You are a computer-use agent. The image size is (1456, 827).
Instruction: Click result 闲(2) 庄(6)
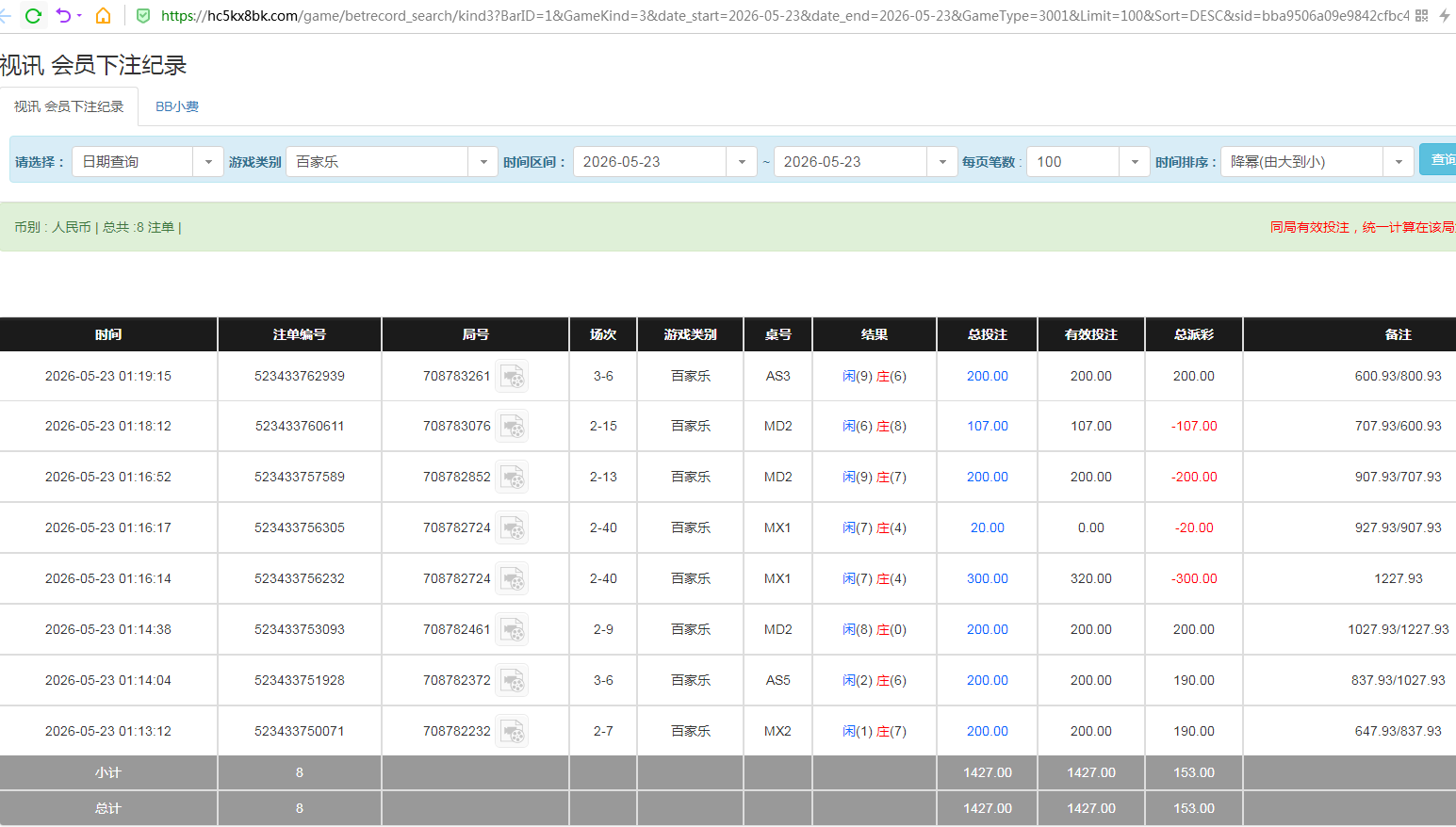(x=874, y=681)
